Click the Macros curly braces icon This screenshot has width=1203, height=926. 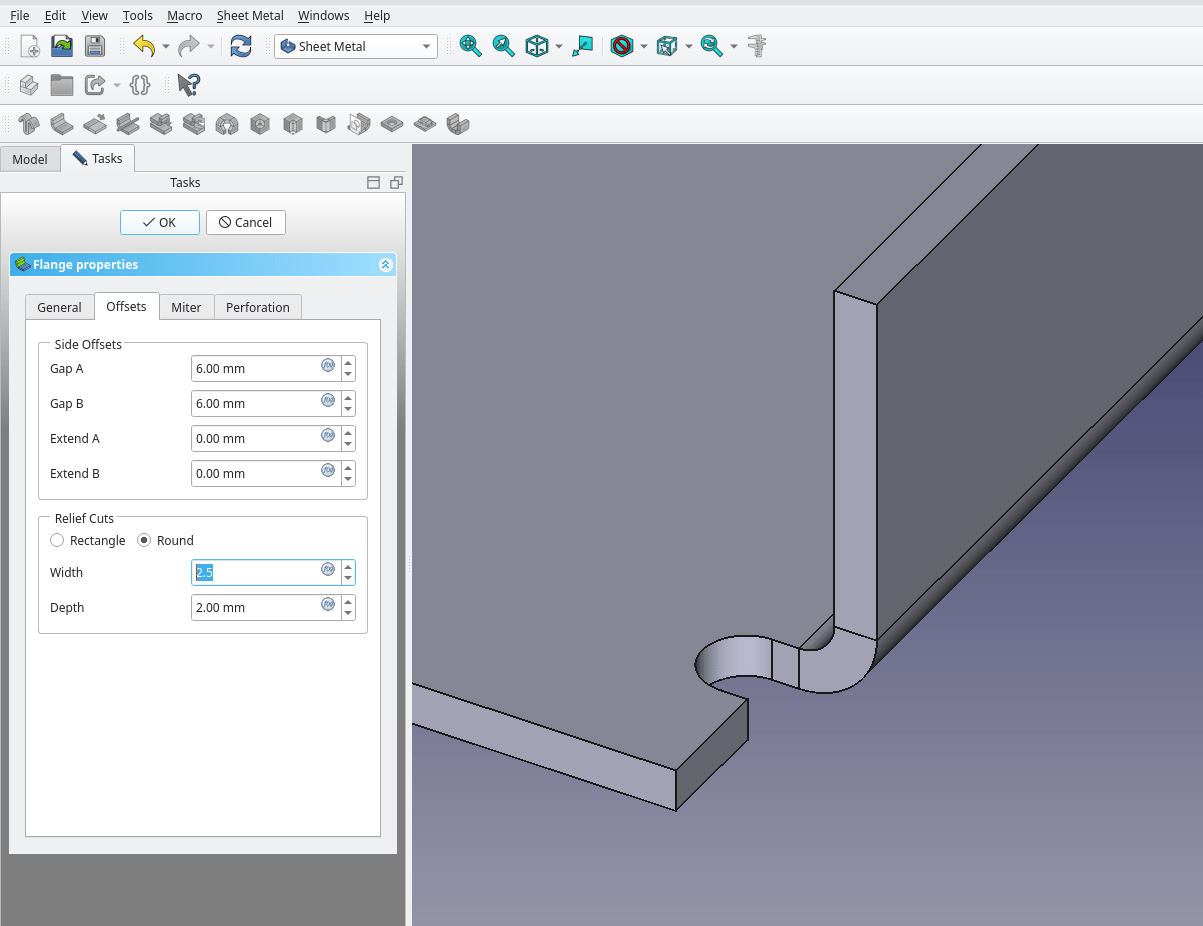point(140,85)
